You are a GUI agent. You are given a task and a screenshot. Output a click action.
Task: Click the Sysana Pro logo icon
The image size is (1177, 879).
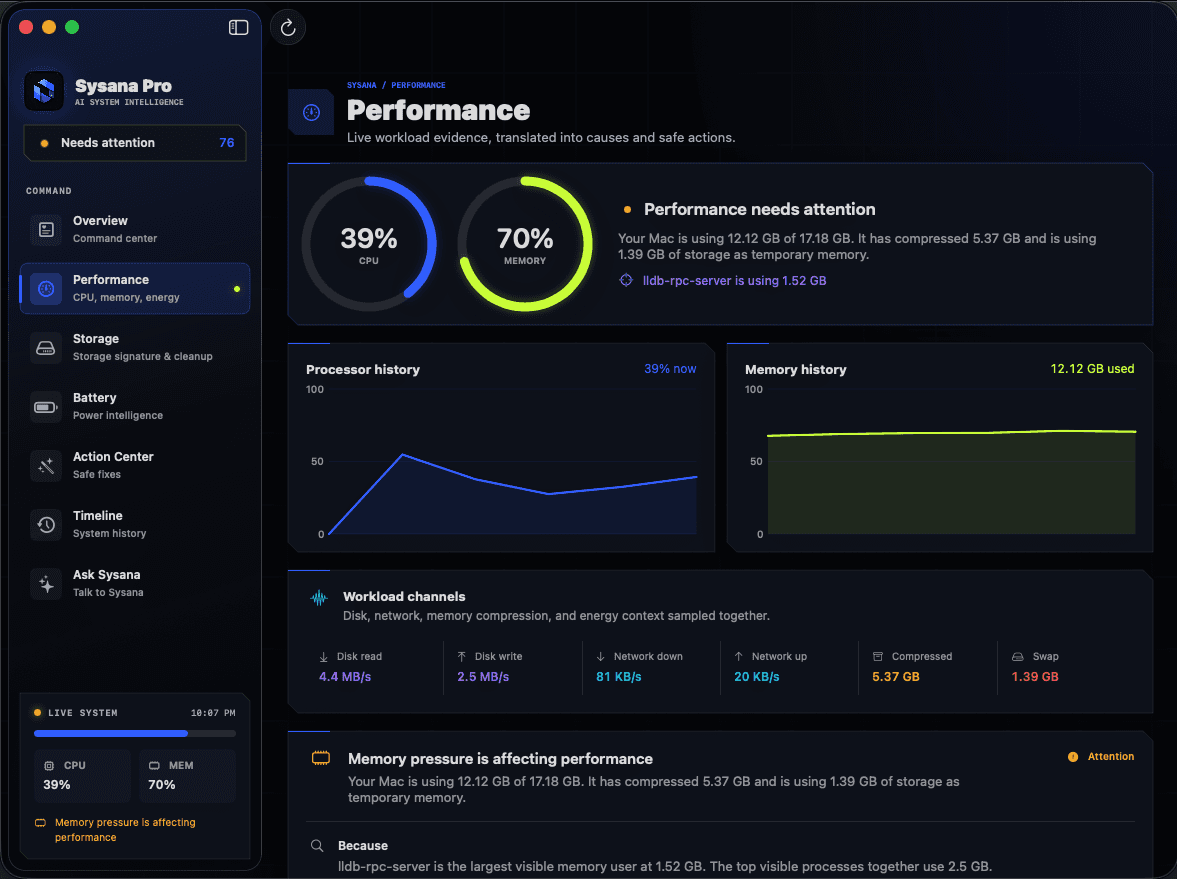tap(44, 92)
